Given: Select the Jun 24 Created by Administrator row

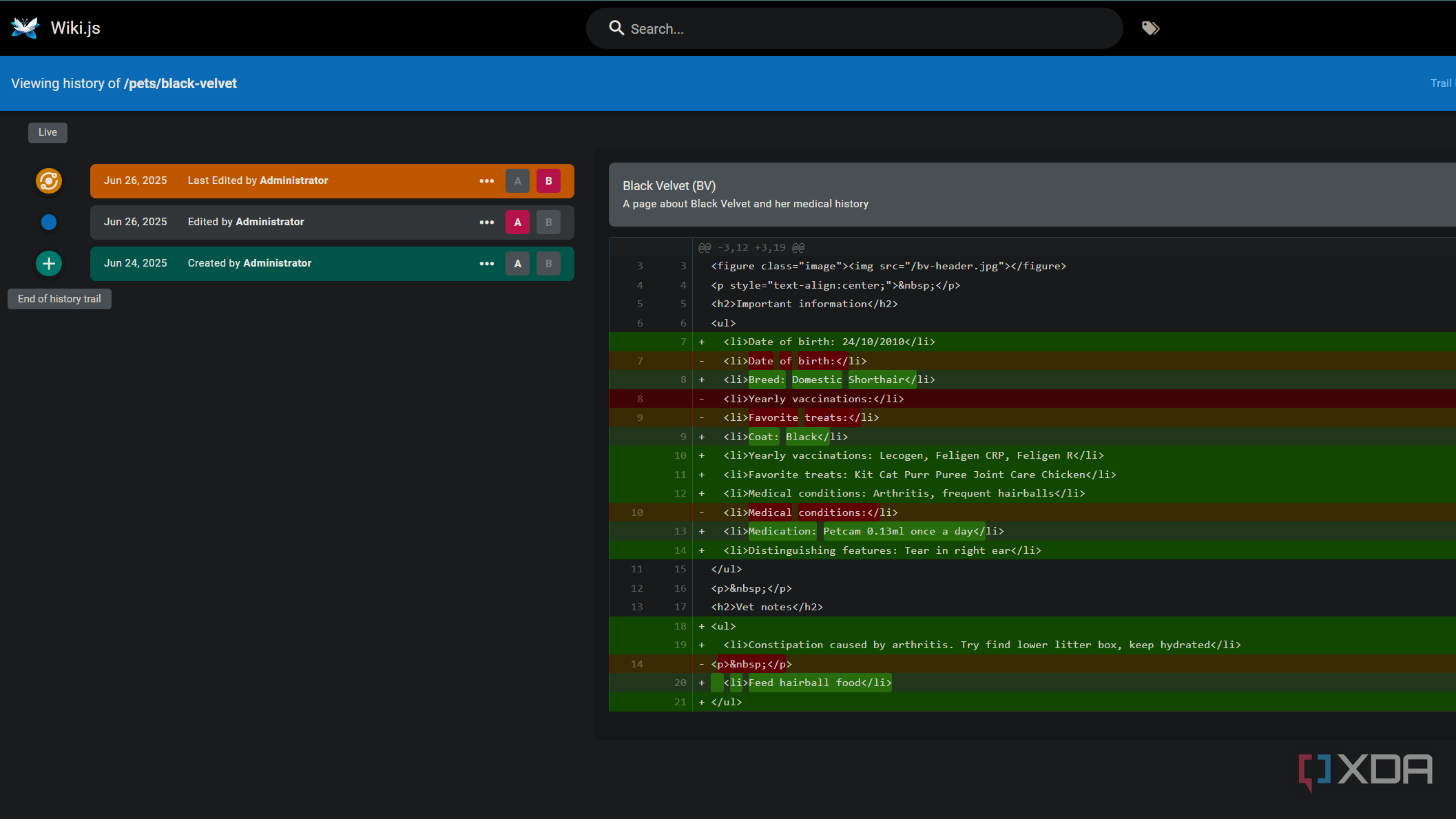Looking at the screenshot, I should point(332,264).
